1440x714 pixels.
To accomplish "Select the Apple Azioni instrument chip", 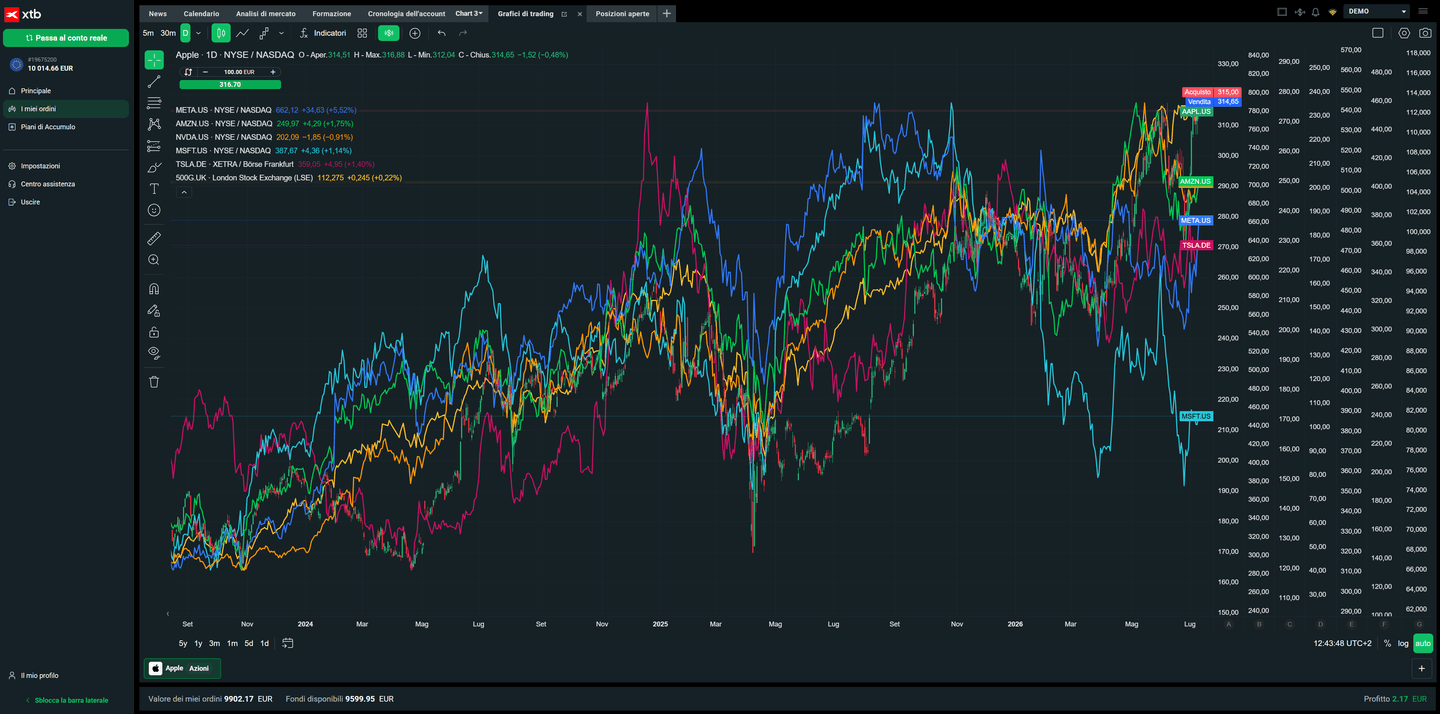I will coord(182,668).
